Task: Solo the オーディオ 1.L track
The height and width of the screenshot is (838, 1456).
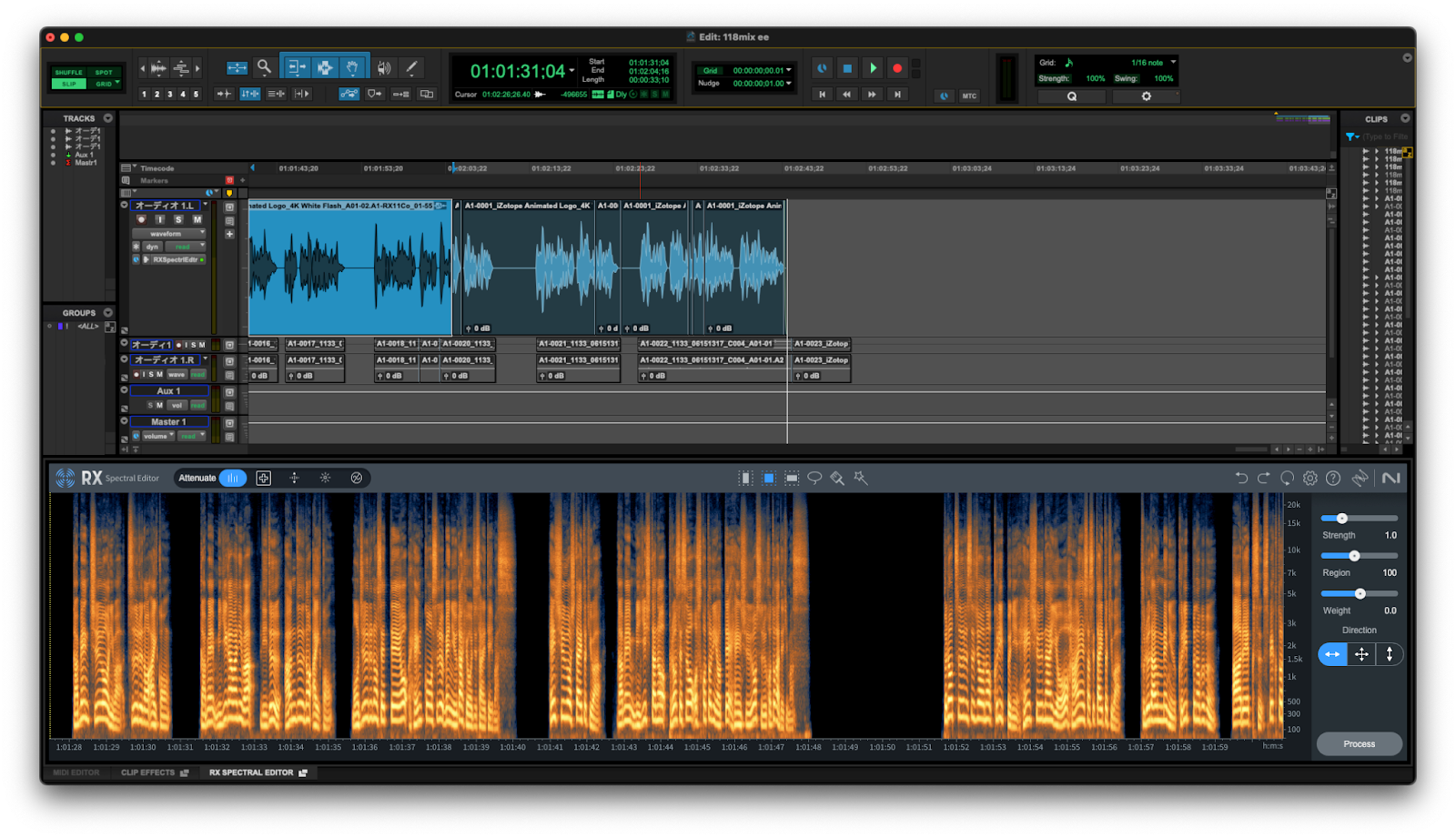Action: [x=178, y=219]
